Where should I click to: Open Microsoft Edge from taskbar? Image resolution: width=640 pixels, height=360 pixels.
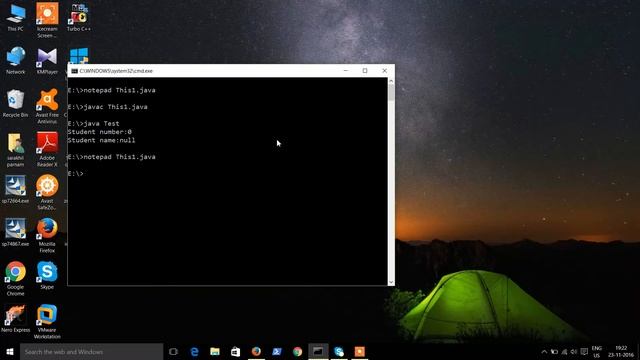coord(195,351)
